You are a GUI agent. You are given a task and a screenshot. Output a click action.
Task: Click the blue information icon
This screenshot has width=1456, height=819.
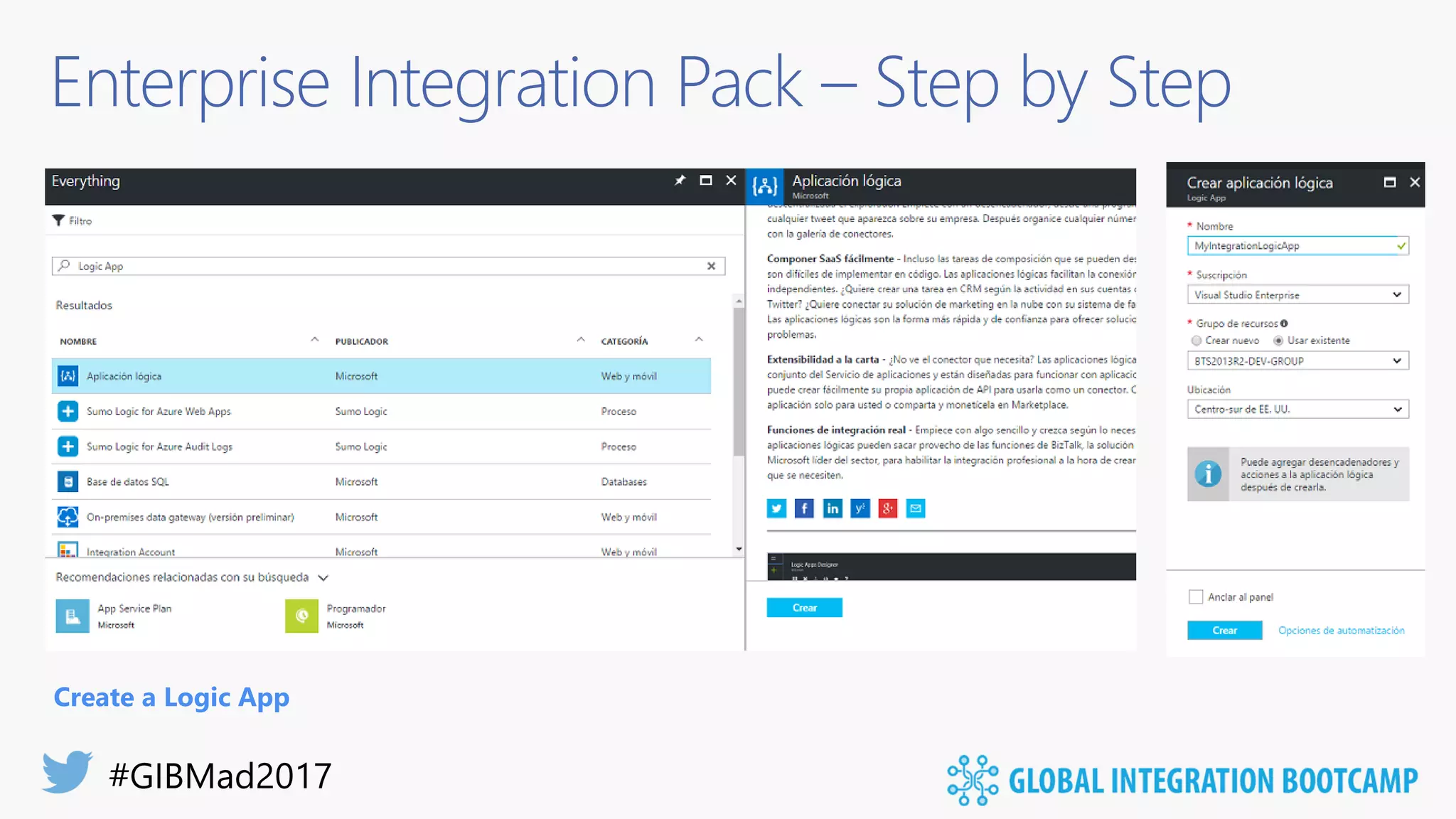(x=1208, y=474)
